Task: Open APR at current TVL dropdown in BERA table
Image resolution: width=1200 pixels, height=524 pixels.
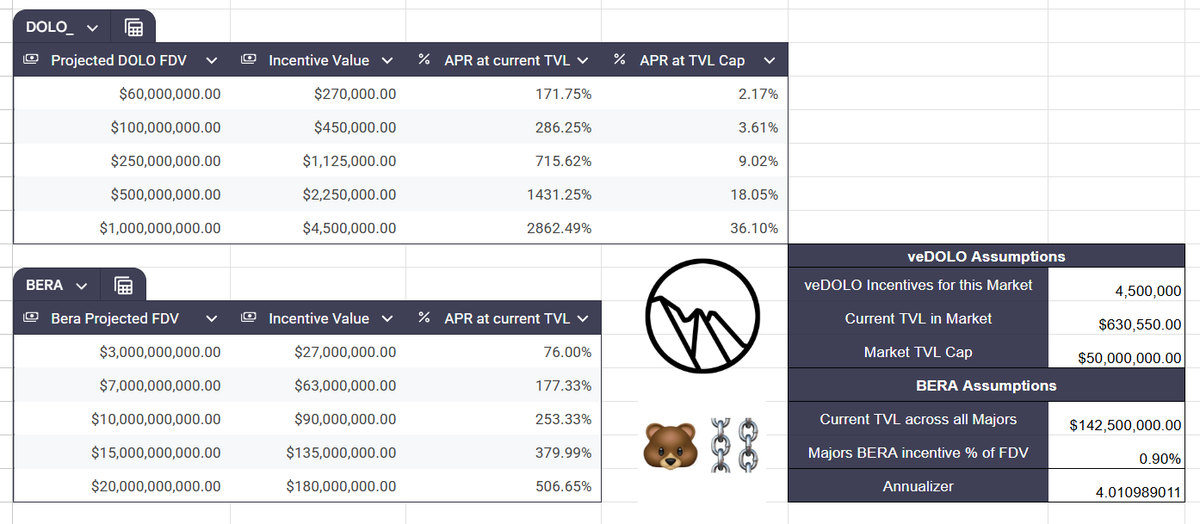Action: 583,319
